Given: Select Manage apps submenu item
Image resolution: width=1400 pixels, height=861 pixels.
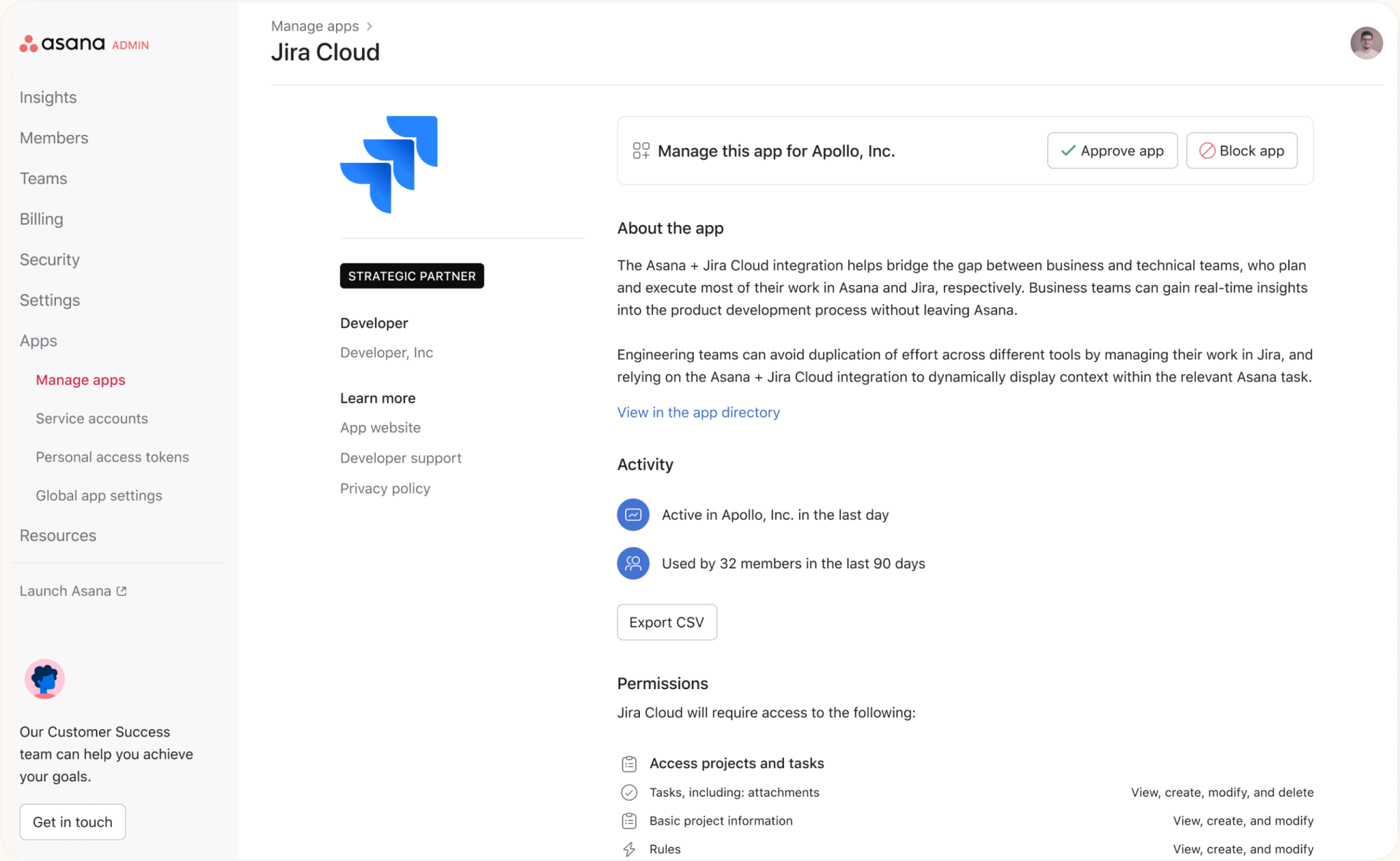Looking at the screenshot, I should [x=80, y=380].
